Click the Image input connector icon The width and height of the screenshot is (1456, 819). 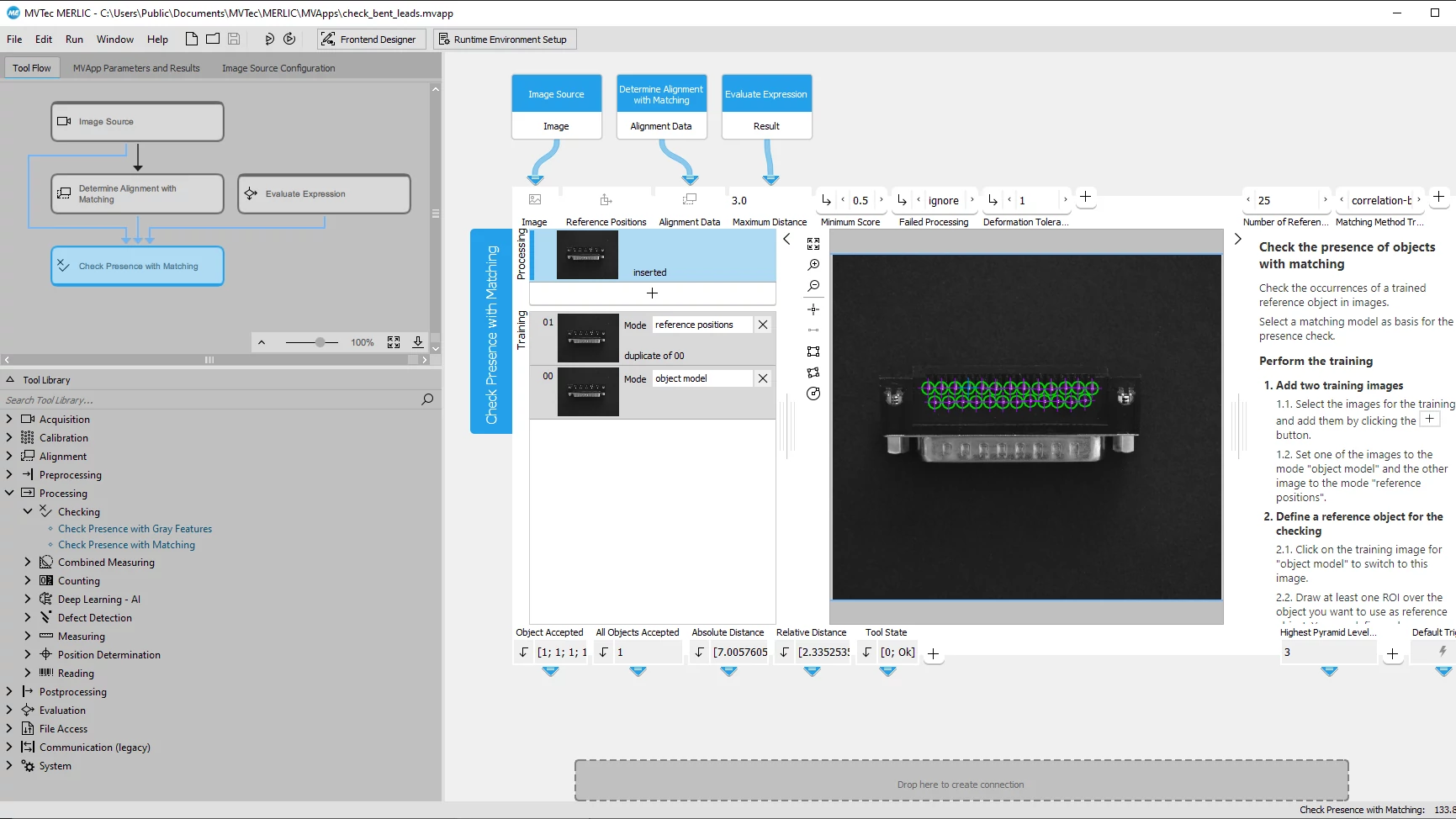(x=535, y=199)
